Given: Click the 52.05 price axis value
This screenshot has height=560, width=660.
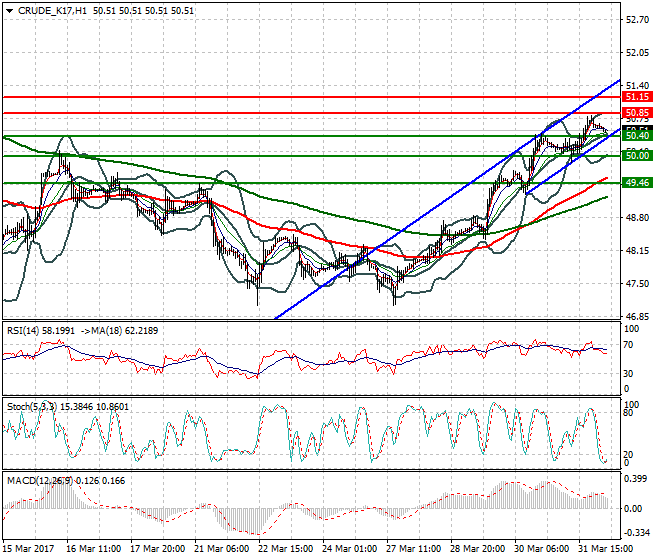Looking at the screenshot, I should [x=637, y=53].
